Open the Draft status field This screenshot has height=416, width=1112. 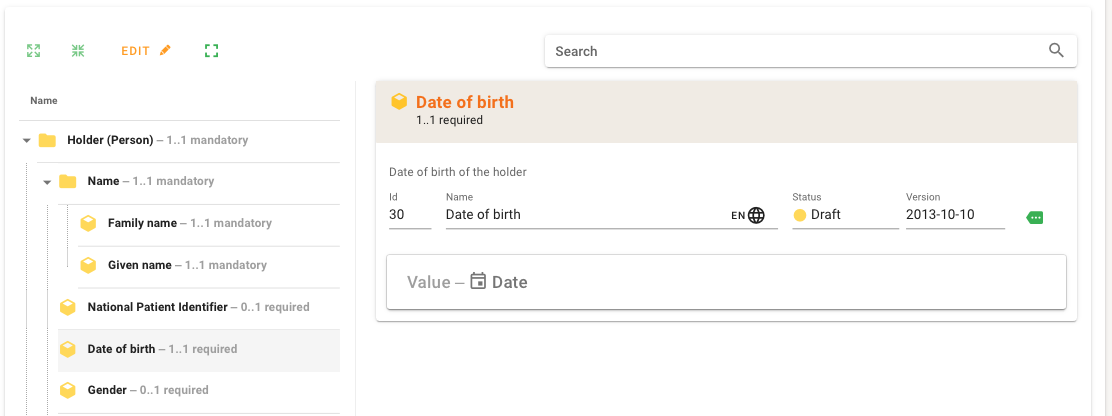coord(844,215)
